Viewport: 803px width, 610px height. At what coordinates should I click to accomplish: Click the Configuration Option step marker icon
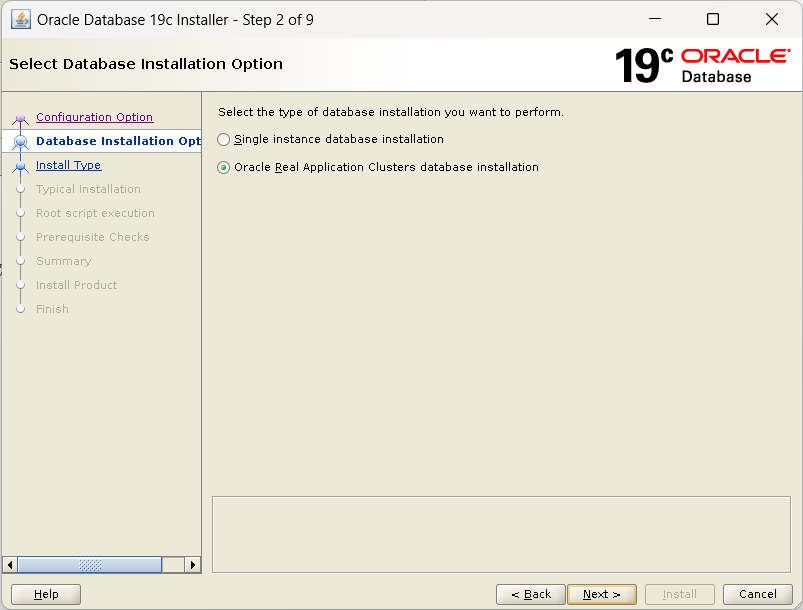pyautogui.click(x=20, y=119)
